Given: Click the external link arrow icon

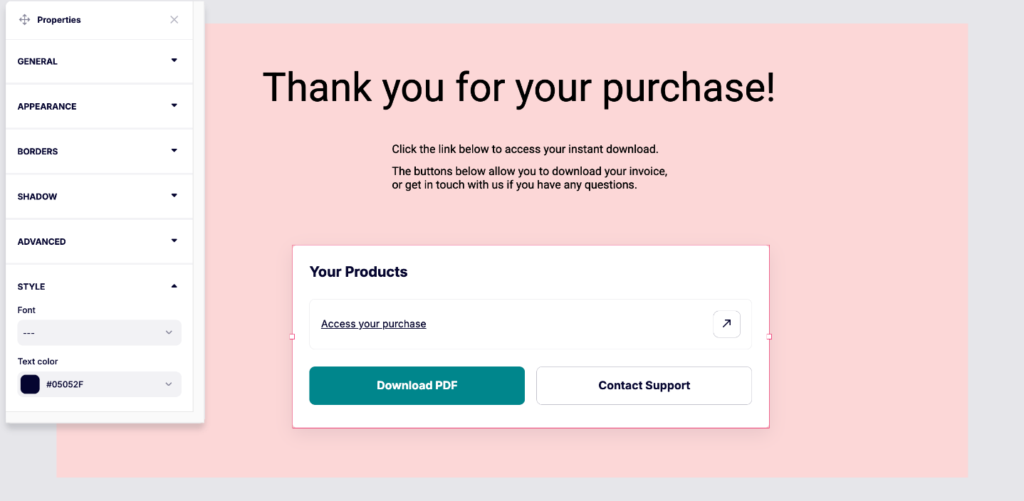Looking at the screenshot, I should (x=726, y=324).
